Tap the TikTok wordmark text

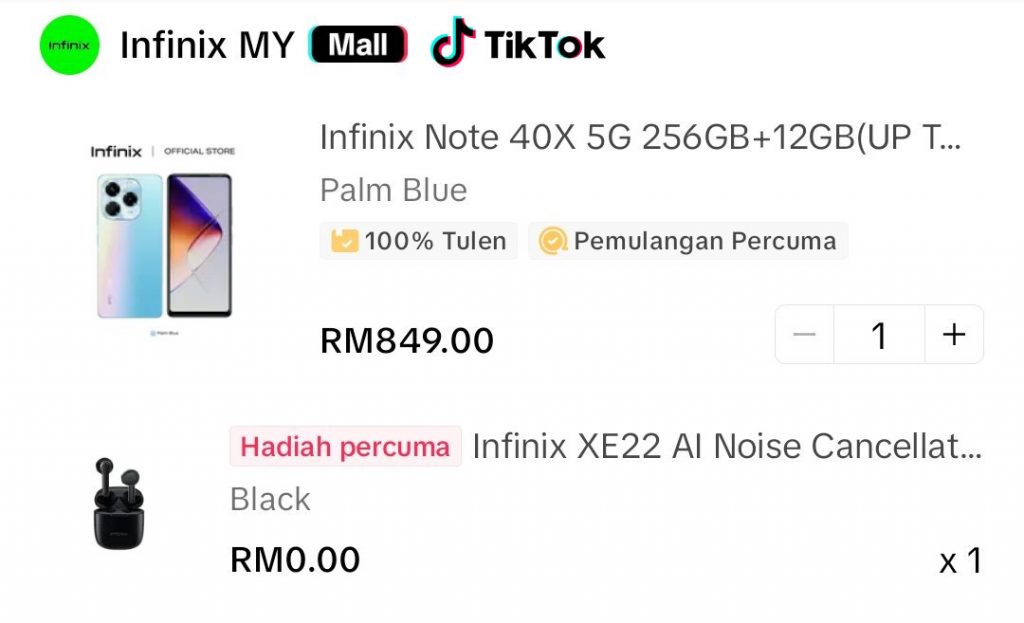(545, 45)
